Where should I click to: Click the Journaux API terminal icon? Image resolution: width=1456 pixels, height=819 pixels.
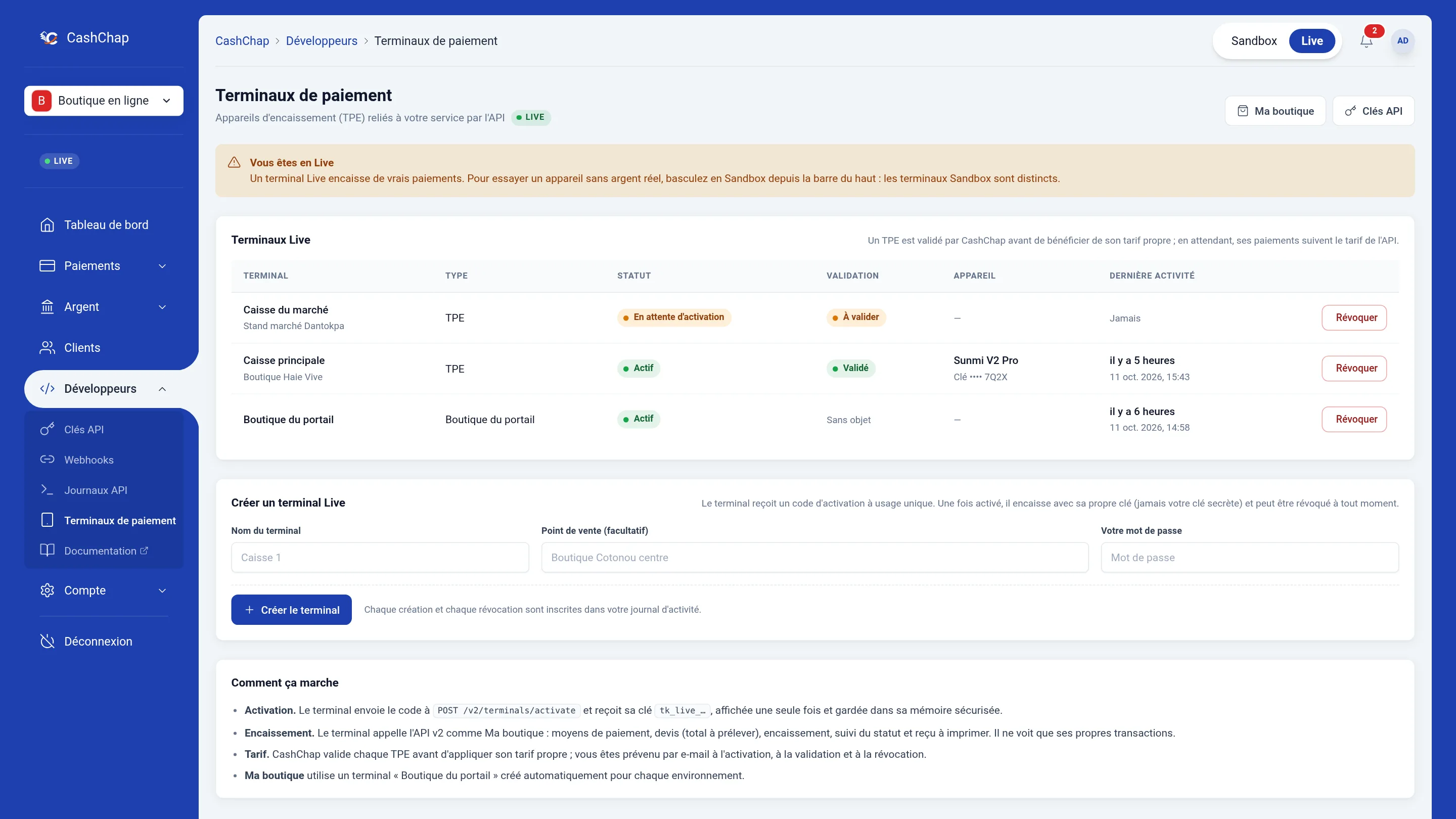[48, 490]
